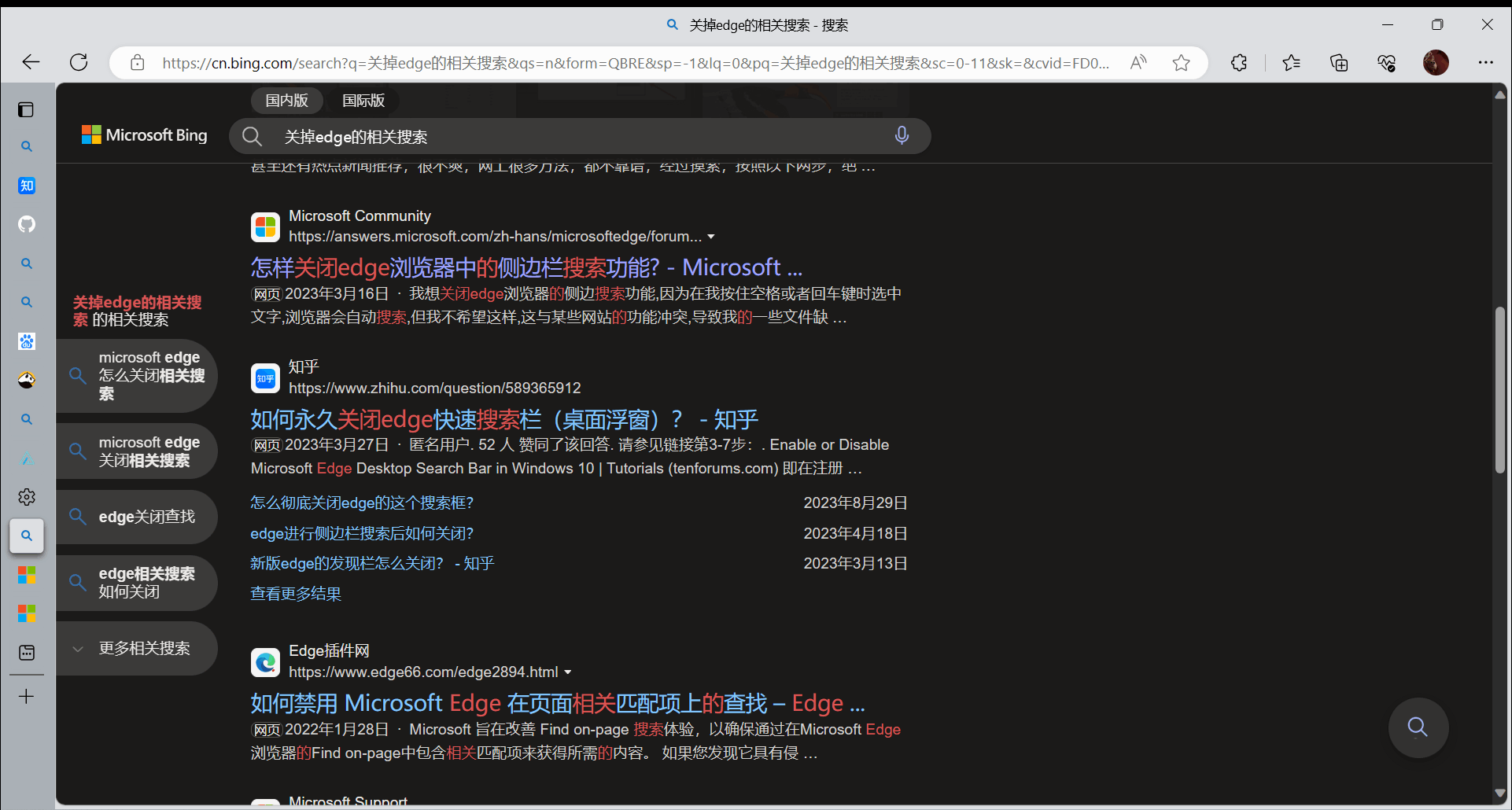
Task: Click the 知乎 result favicon
Action: point(265,378)
